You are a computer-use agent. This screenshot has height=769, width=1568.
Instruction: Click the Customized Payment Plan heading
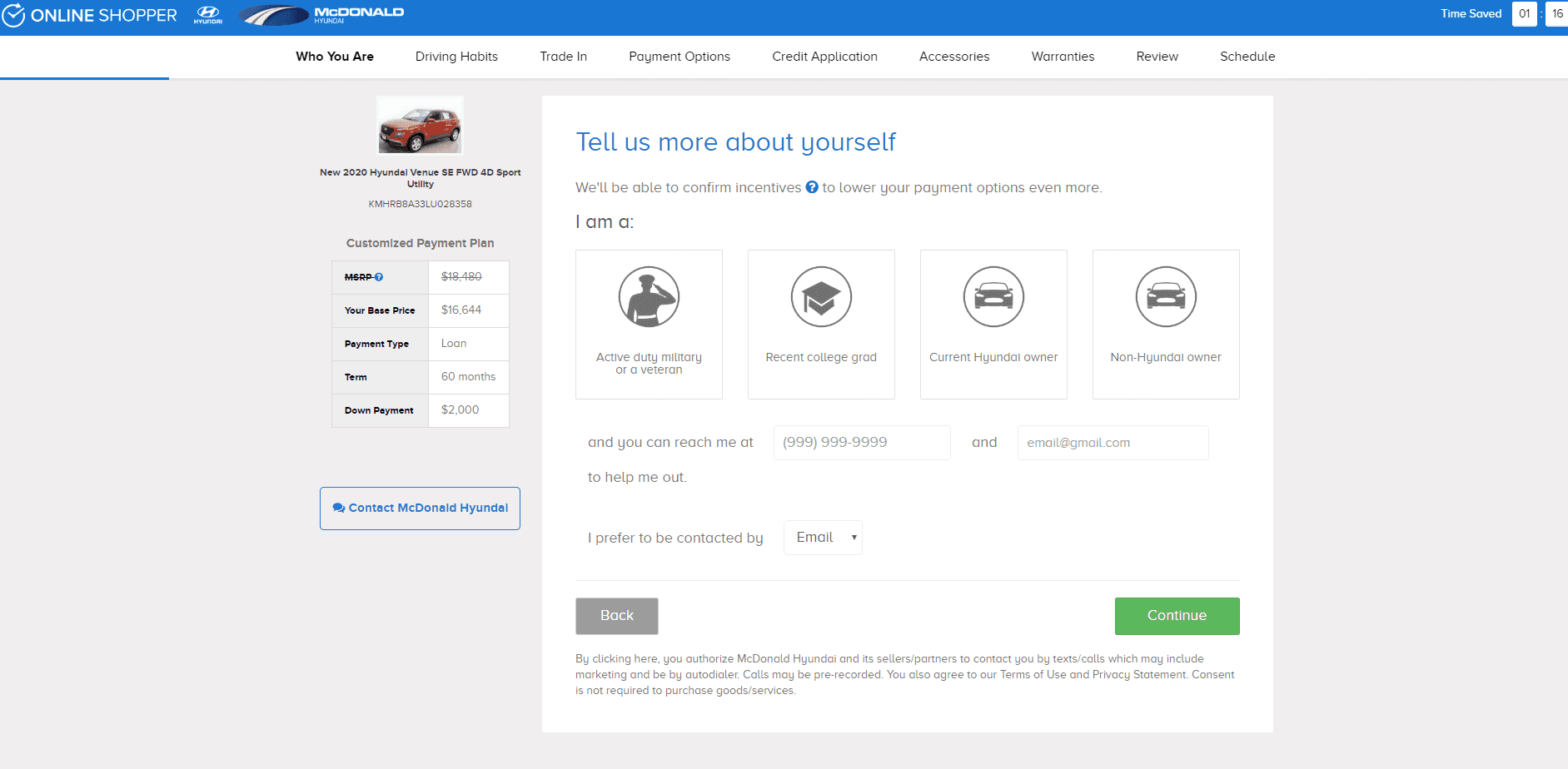[420, 243]
